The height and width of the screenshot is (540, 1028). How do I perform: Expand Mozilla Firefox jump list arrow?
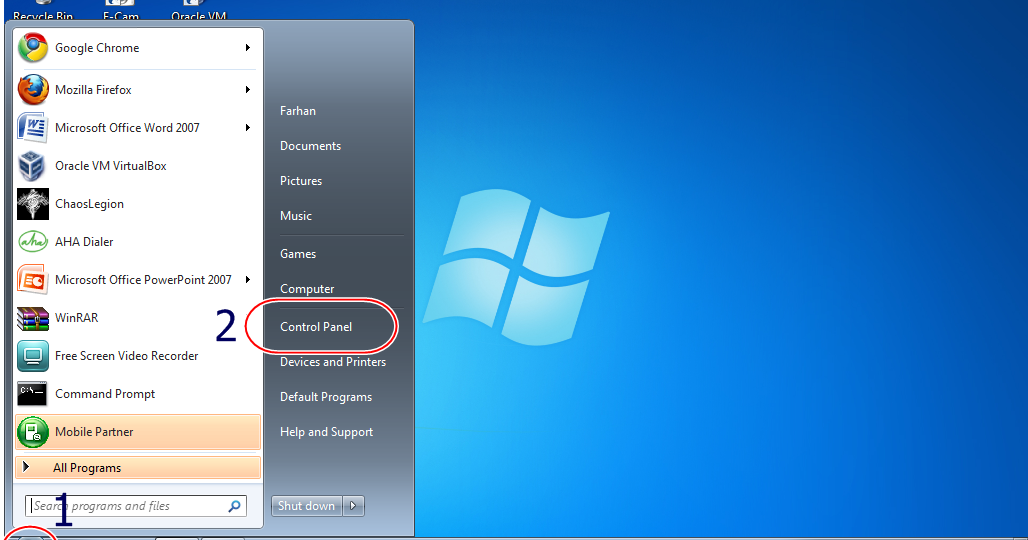[x=248, y=90]
